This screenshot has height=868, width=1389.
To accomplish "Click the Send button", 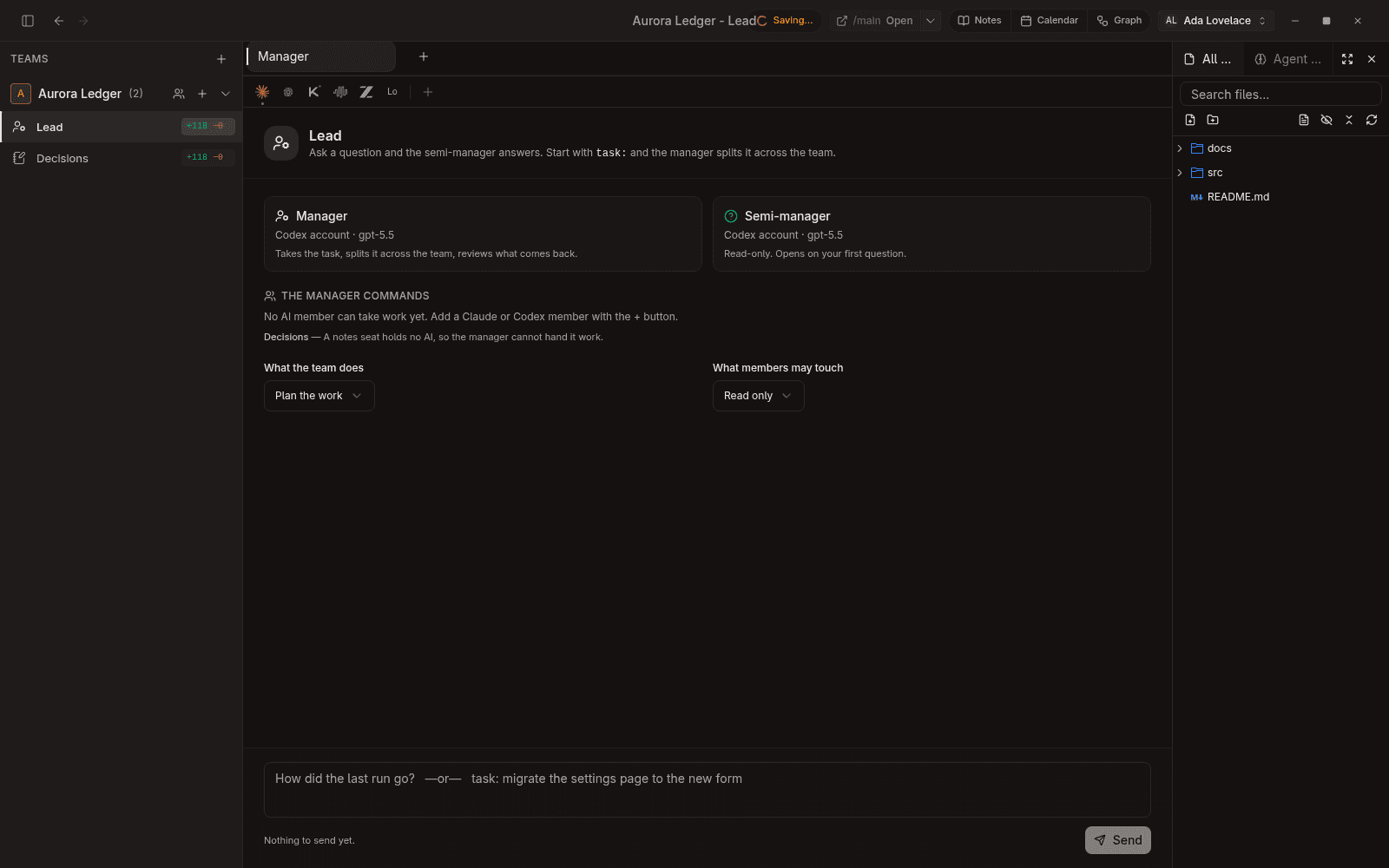I will (1118, 840).
